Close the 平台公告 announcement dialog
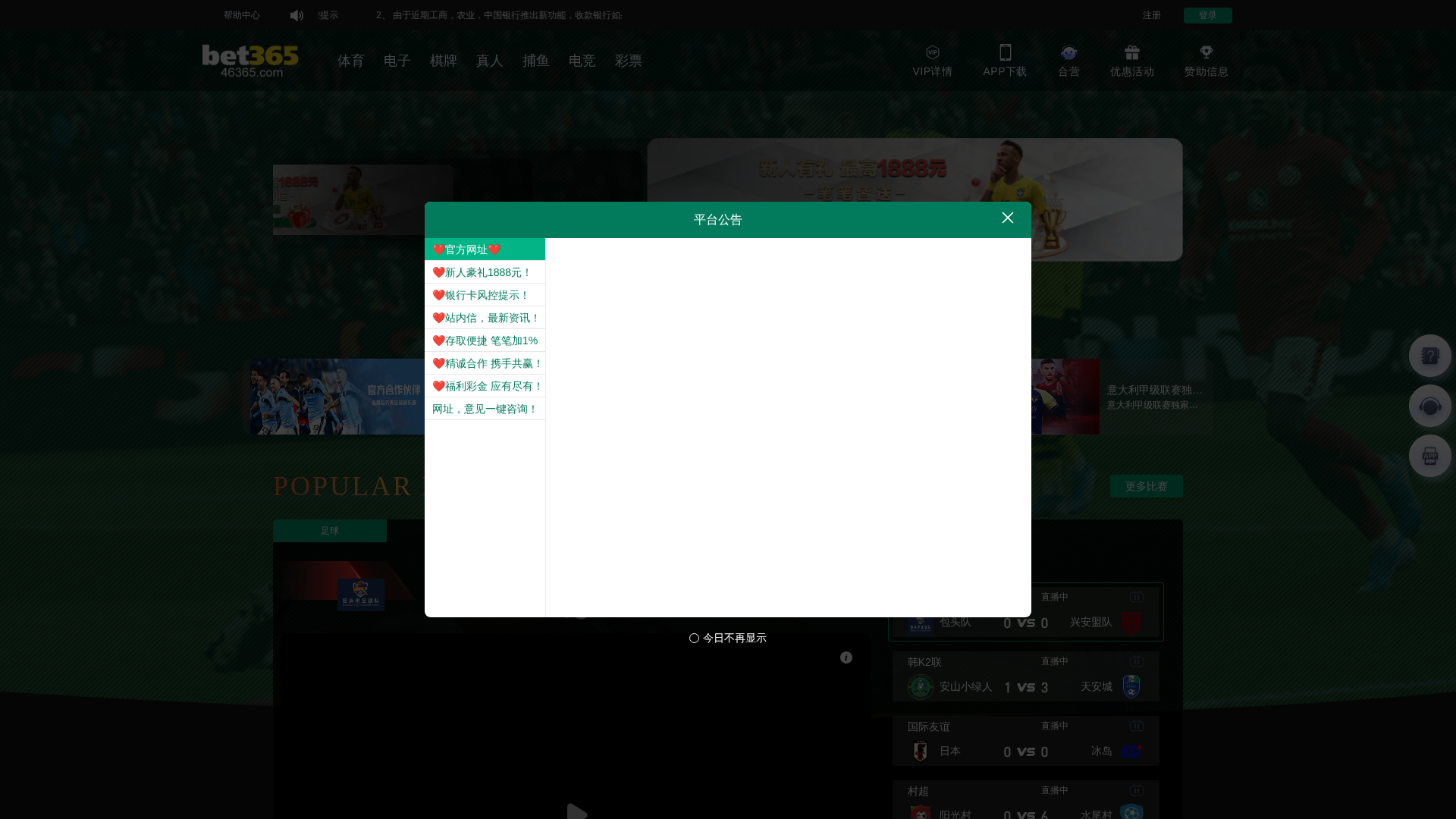Viewport: 1456px width, 819px height. [x=1007, y=218]
